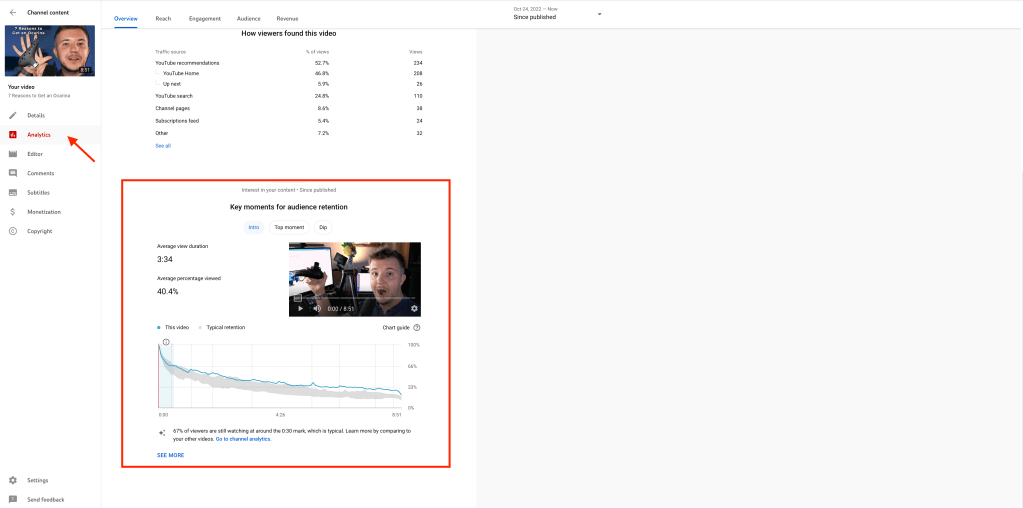This screenshot has width=1023, height=508.
Task: Click See all under traffic sources
Action: 163,146
